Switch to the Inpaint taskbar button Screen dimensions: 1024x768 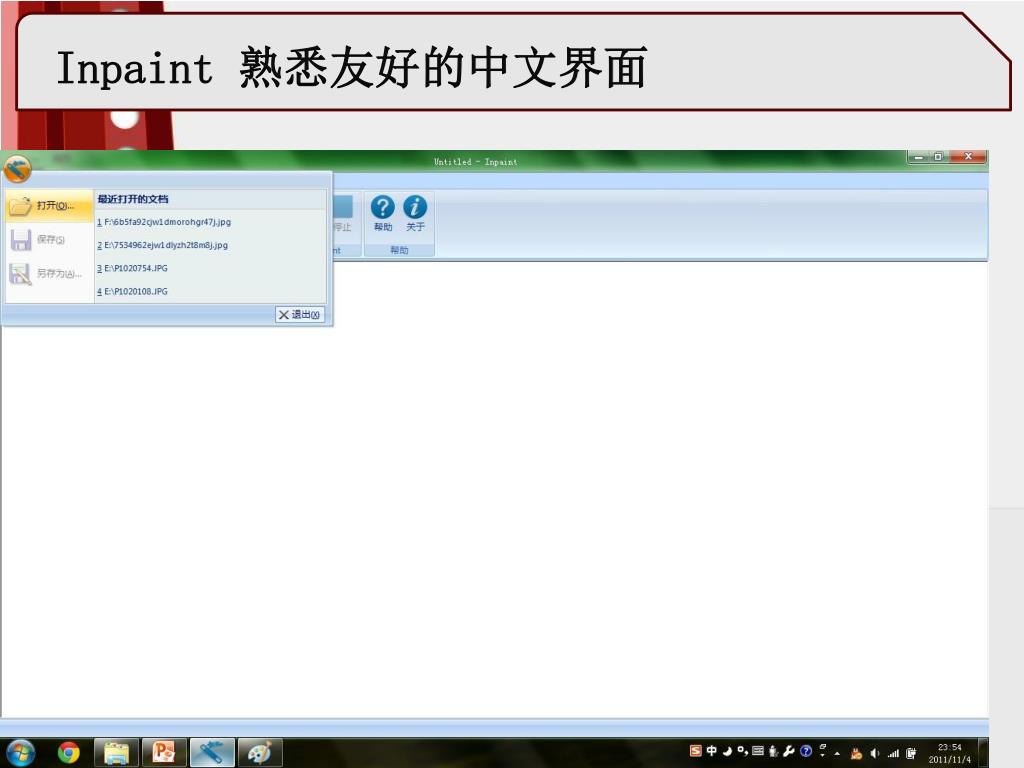[x=212, y=753]
